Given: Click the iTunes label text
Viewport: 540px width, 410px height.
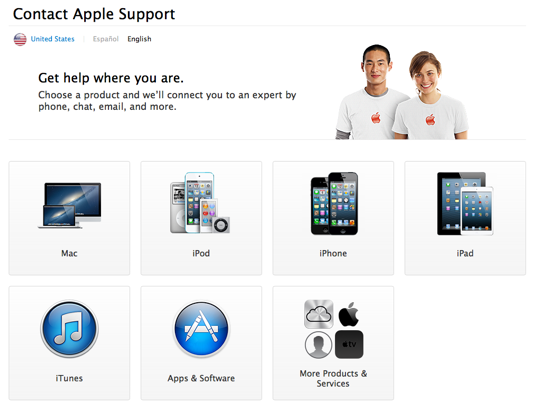Looking at the screenshot, I should click(69, 378).
